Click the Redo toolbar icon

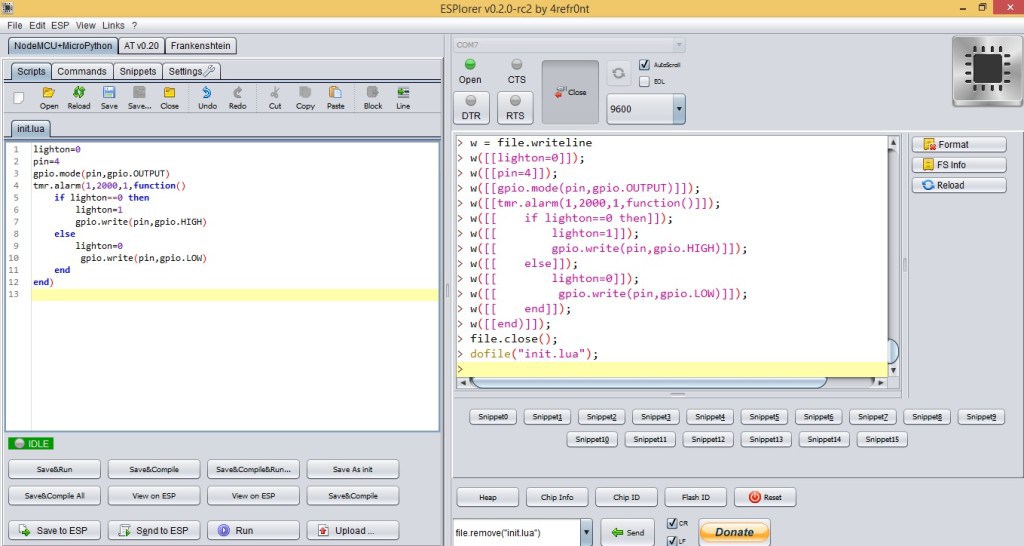pyautogui.click(x=238, y=96)
